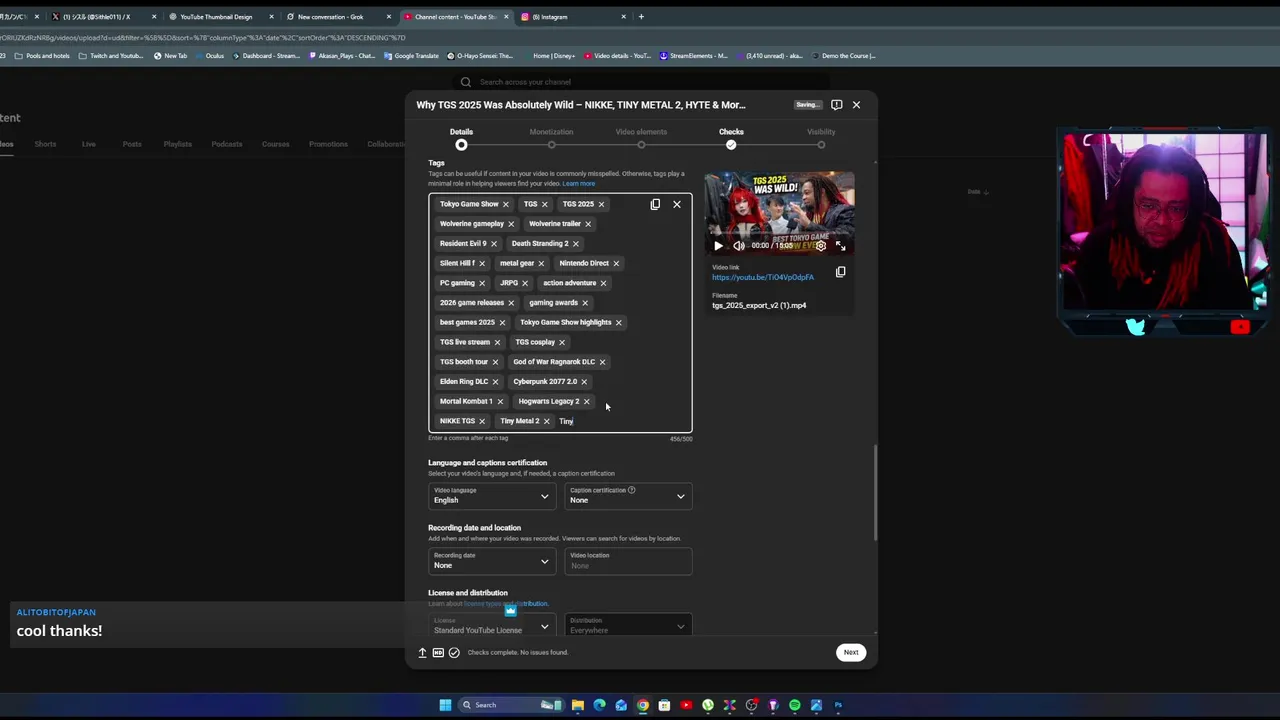Expand the Distribution dropdown
1280x720 pixels.
(628, 626)
